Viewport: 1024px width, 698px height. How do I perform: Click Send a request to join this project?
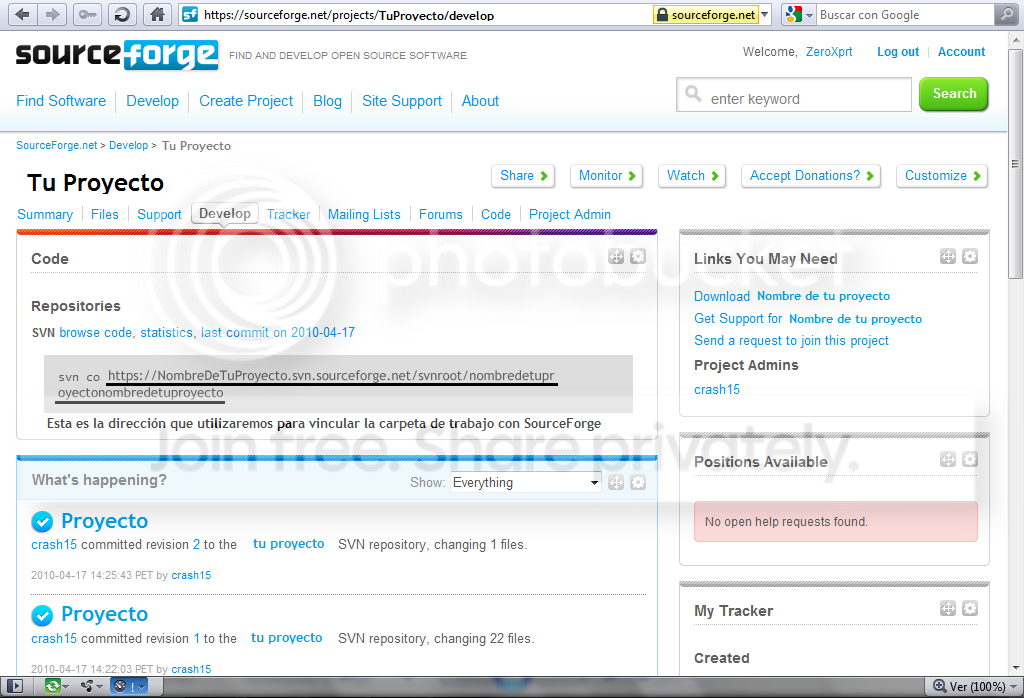click(x=791, y=341)
